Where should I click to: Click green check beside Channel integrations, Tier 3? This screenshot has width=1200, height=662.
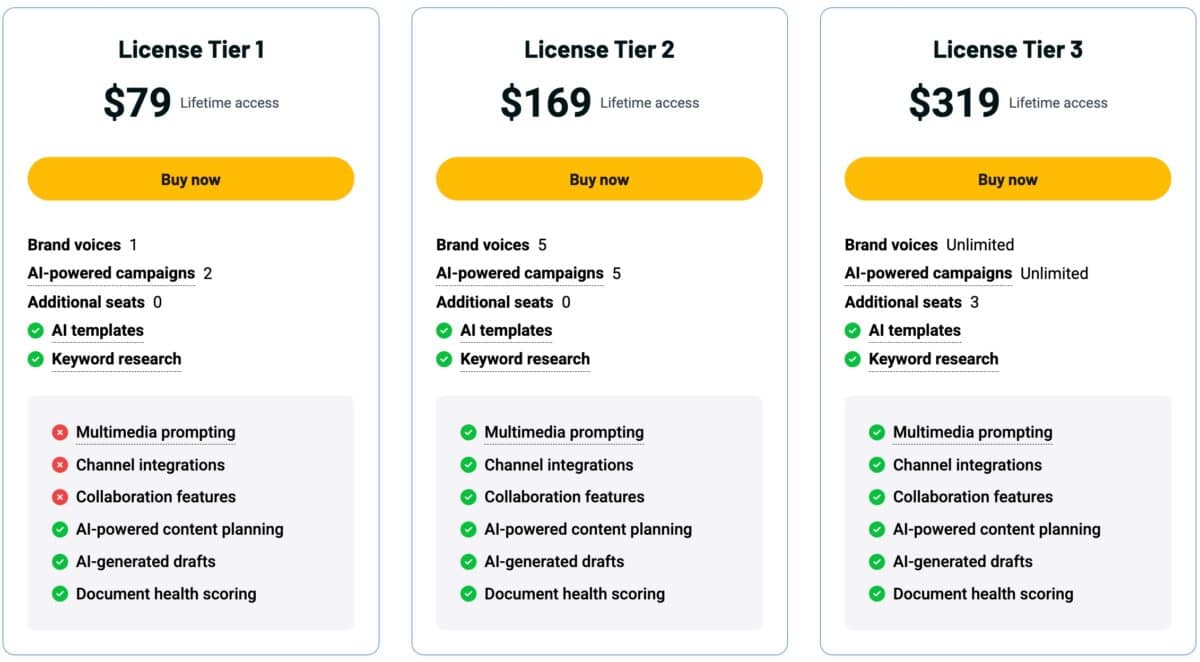pyautogui.click(x=877, y=465)
